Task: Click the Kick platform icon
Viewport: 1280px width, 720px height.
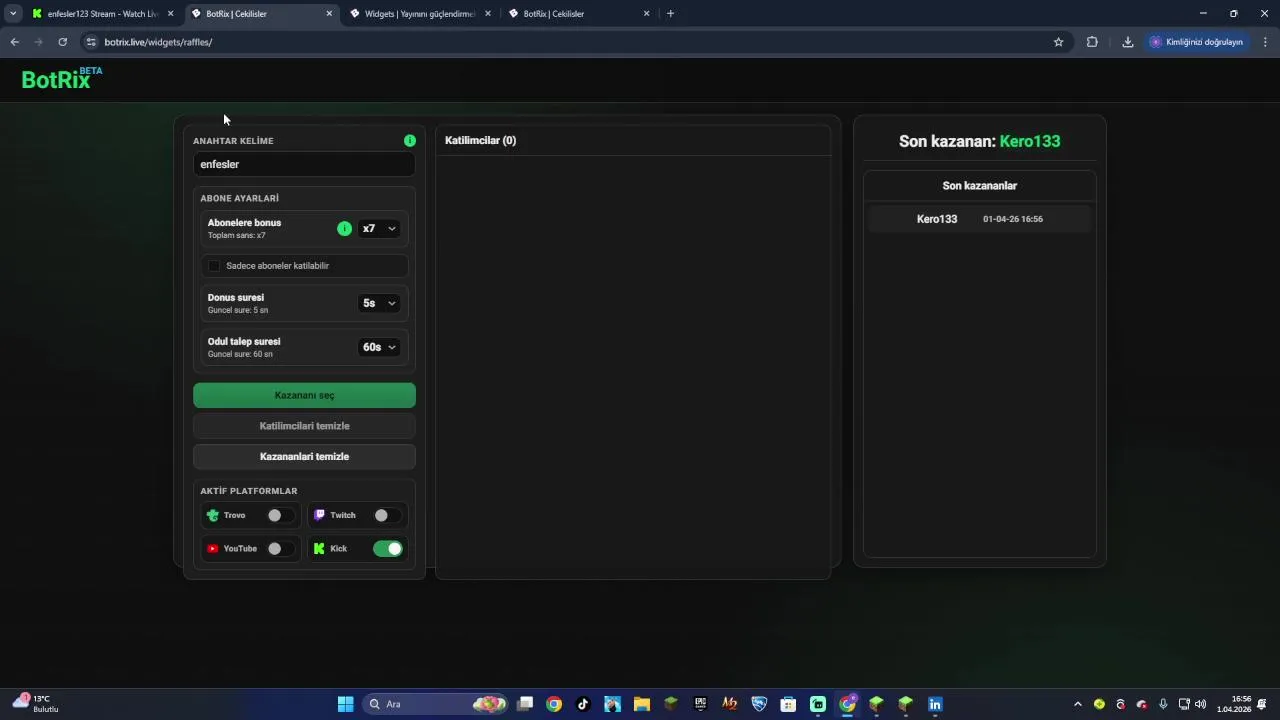Action: 319,549
